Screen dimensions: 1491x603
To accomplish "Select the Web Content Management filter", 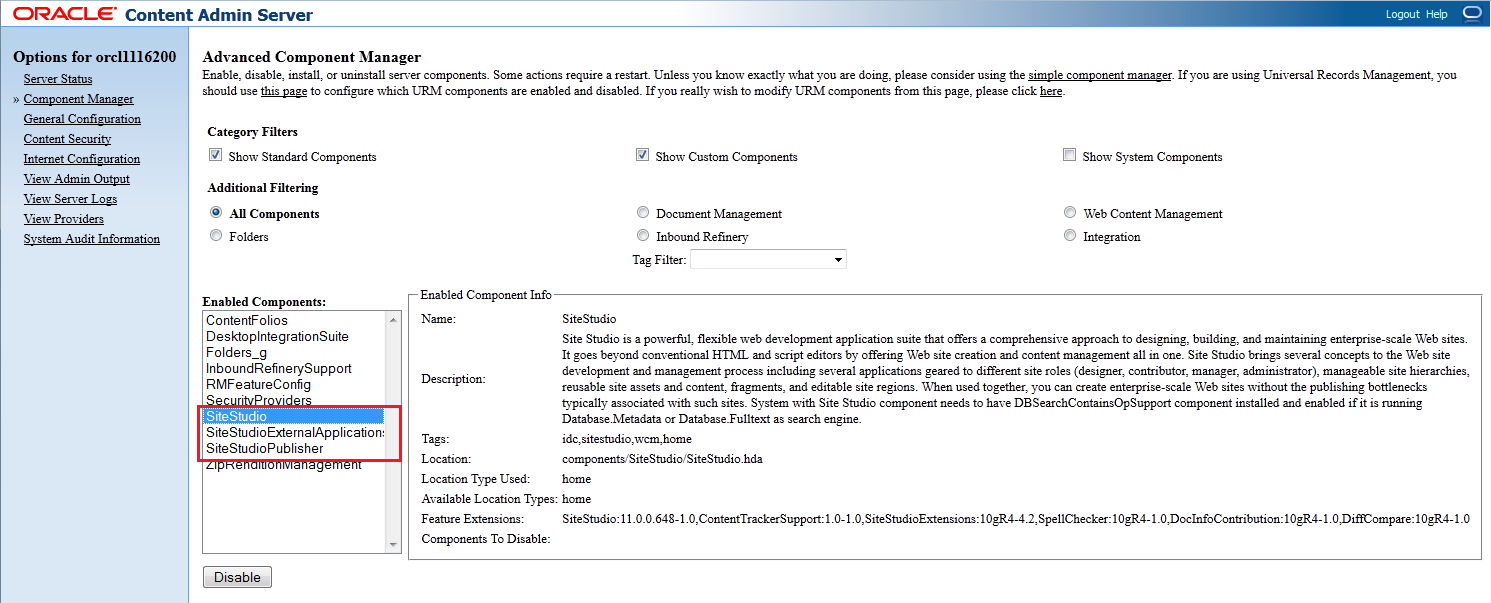I will click(x=1070, y=211).
